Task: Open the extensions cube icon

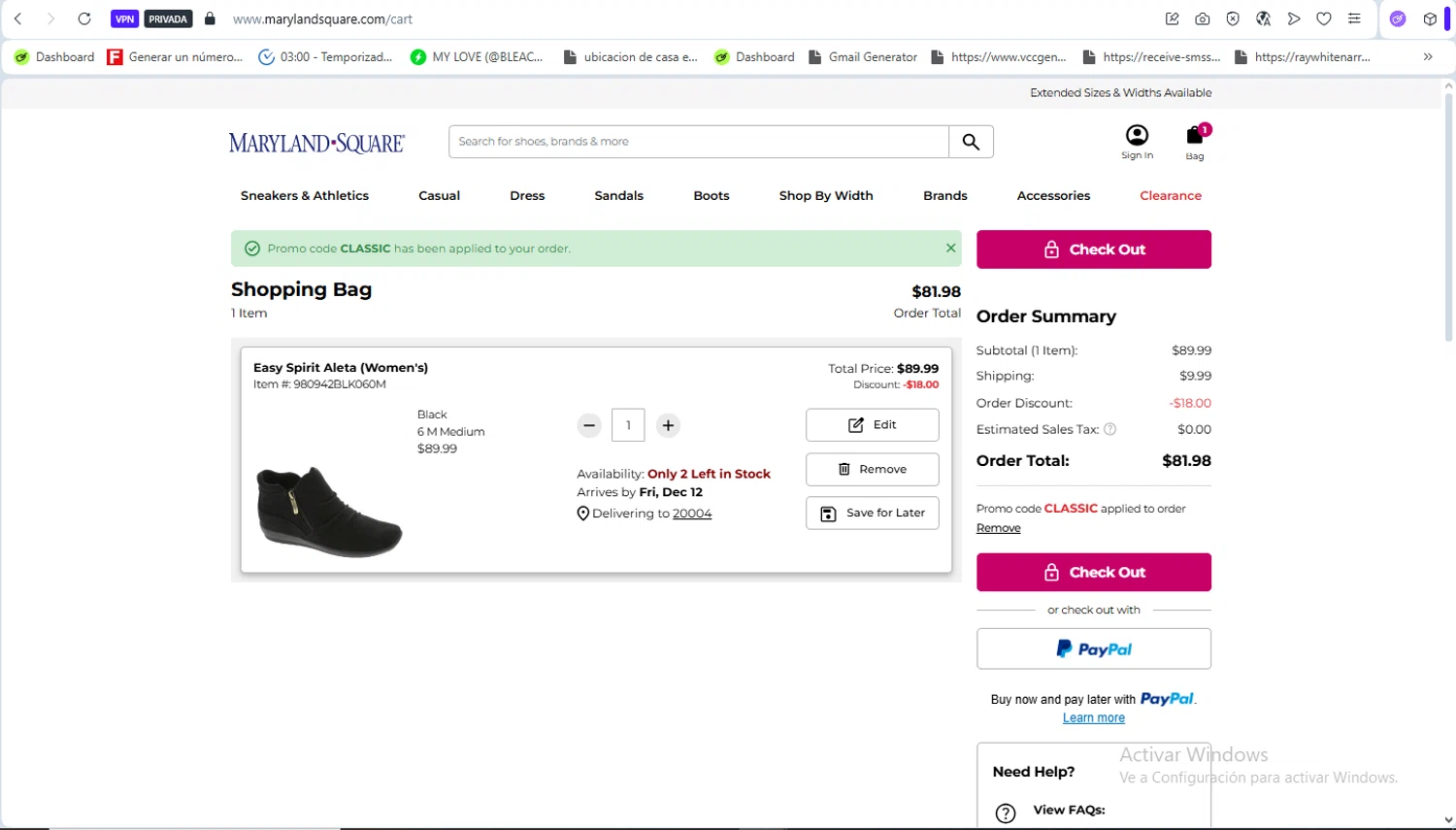Action: tap(1430, 18)
